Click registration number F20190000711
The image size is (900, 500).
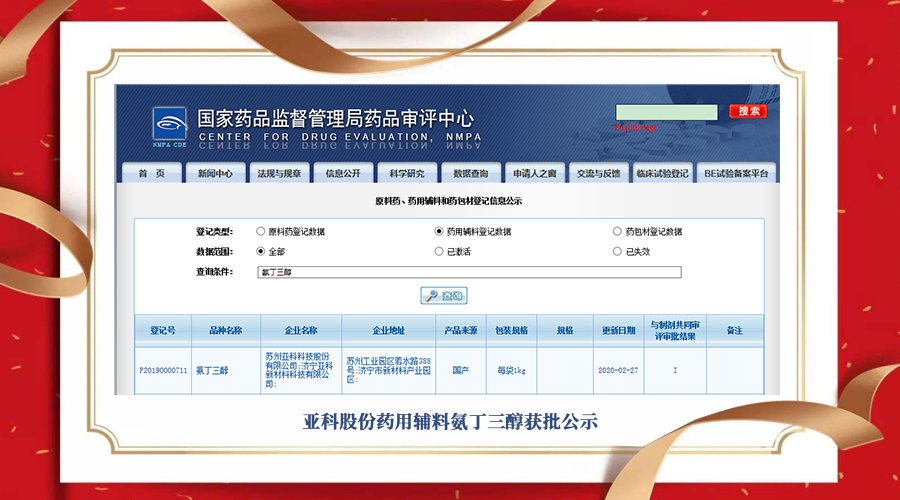coord(163,370)
